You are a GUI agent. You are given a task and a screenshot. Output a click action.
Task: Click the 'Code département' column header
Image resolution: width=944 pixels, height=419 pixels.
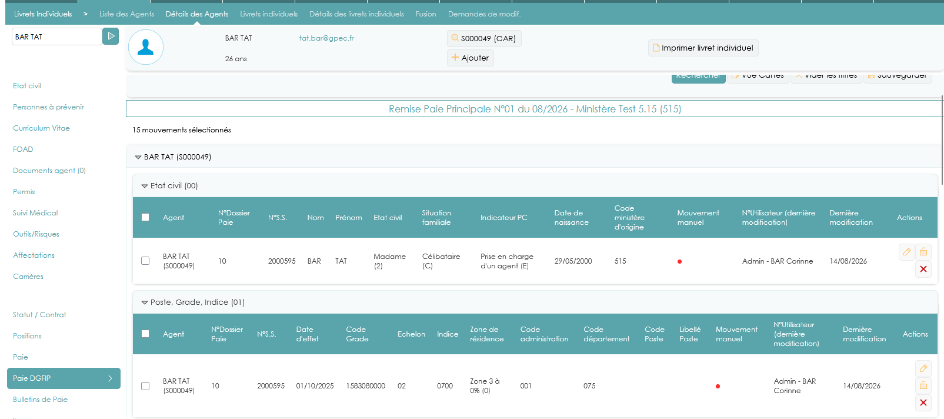pos(606,334)
